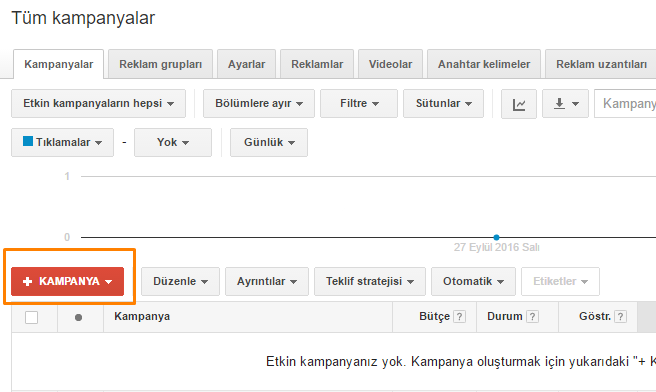Open the Tıklamalar metric dropdown

click(62, 142)
